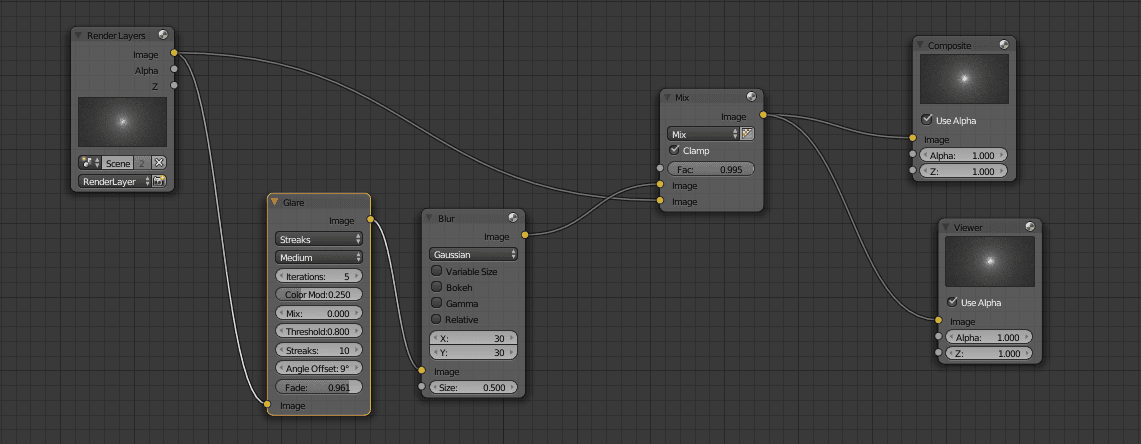Click the Fac slider in Mix node
Image resolution: width=1141 pixels, height=444 pixels.
tap(711, 169)
